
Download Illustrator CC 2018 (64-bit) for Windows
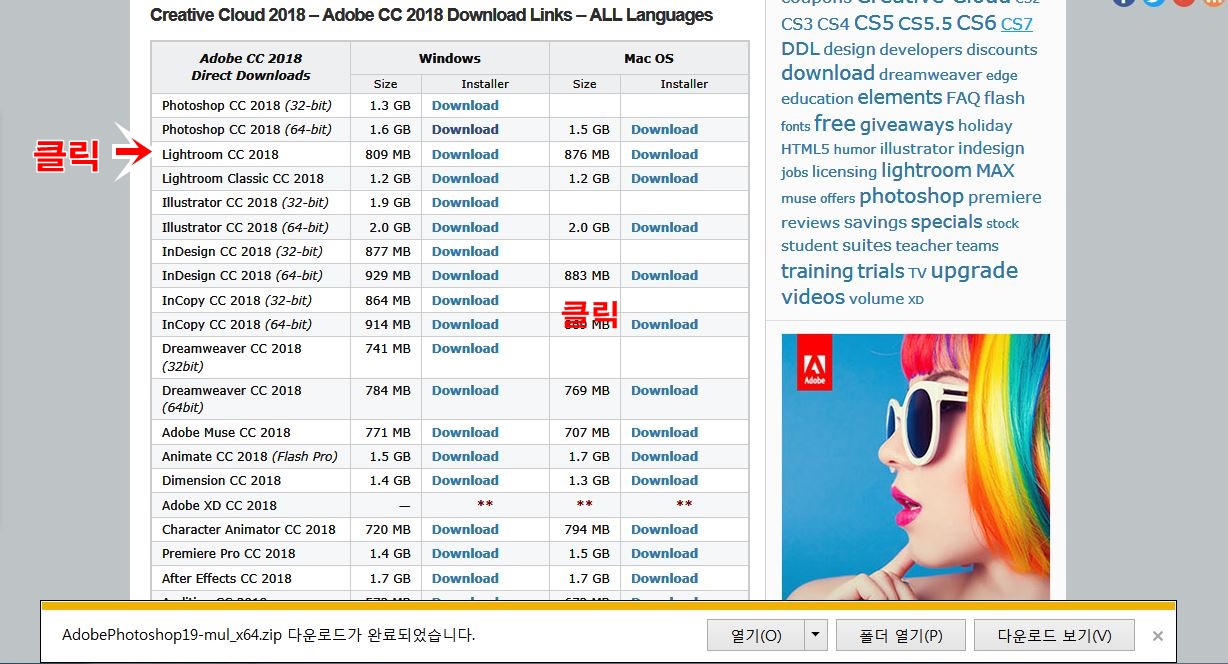pyautogui.click(x=465, y=227)
